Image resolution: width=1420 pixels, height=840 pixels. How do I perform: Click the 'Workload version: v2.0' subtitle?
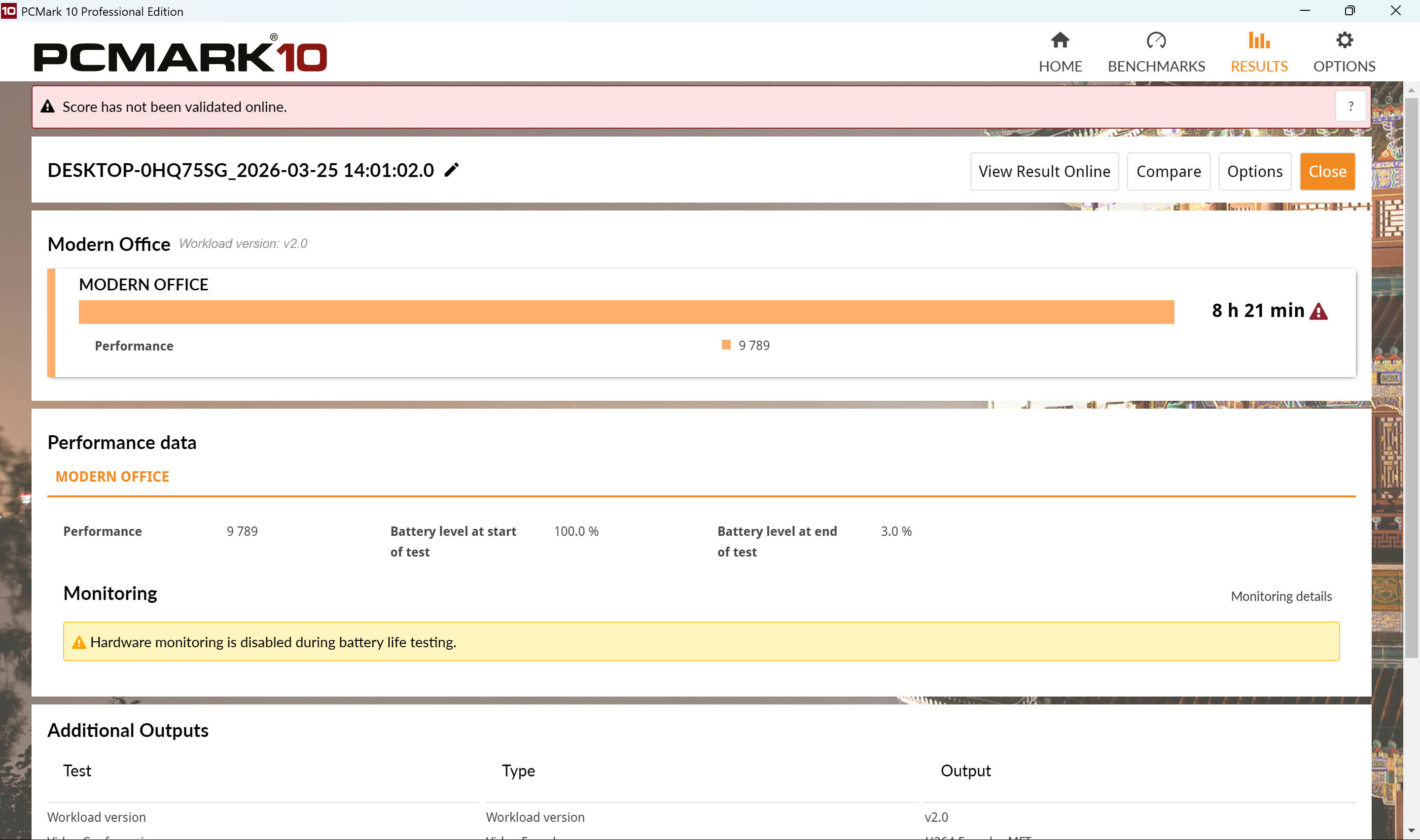tap(243, 244)
